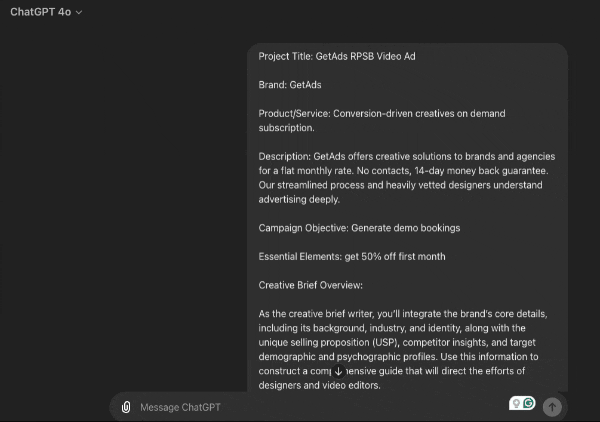Viewport: 600px width, 422px height.
Task: Click the "Brand: GetAds" line
Action: [290, 85]
